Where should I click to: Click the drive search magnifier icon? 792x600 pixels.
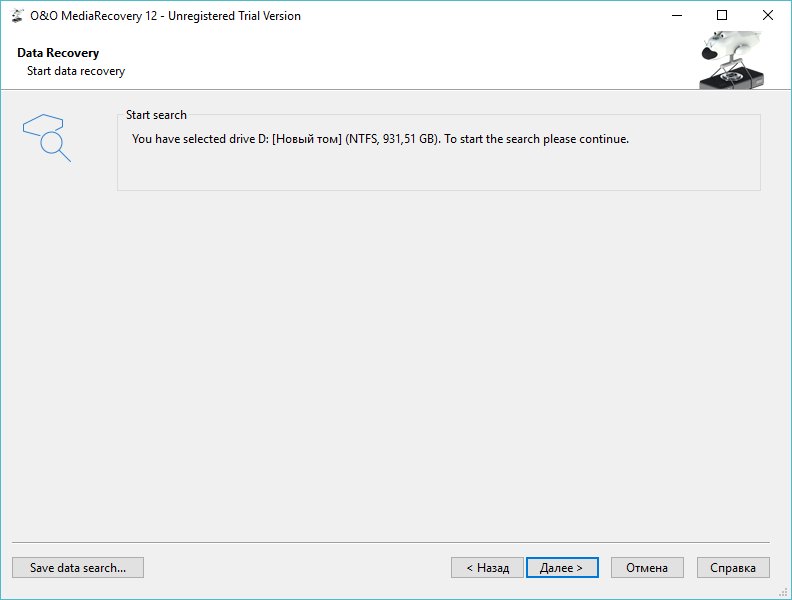click(x=47, y=137)
